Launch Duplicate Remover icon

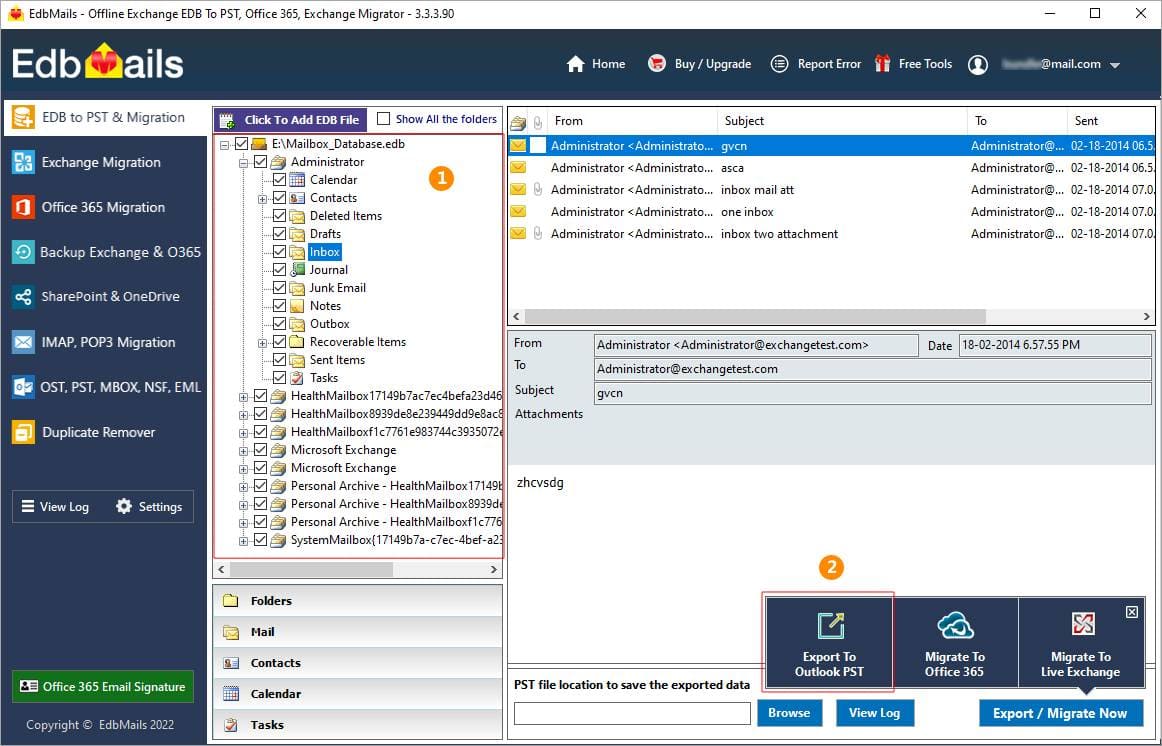[x=23, y=432]
